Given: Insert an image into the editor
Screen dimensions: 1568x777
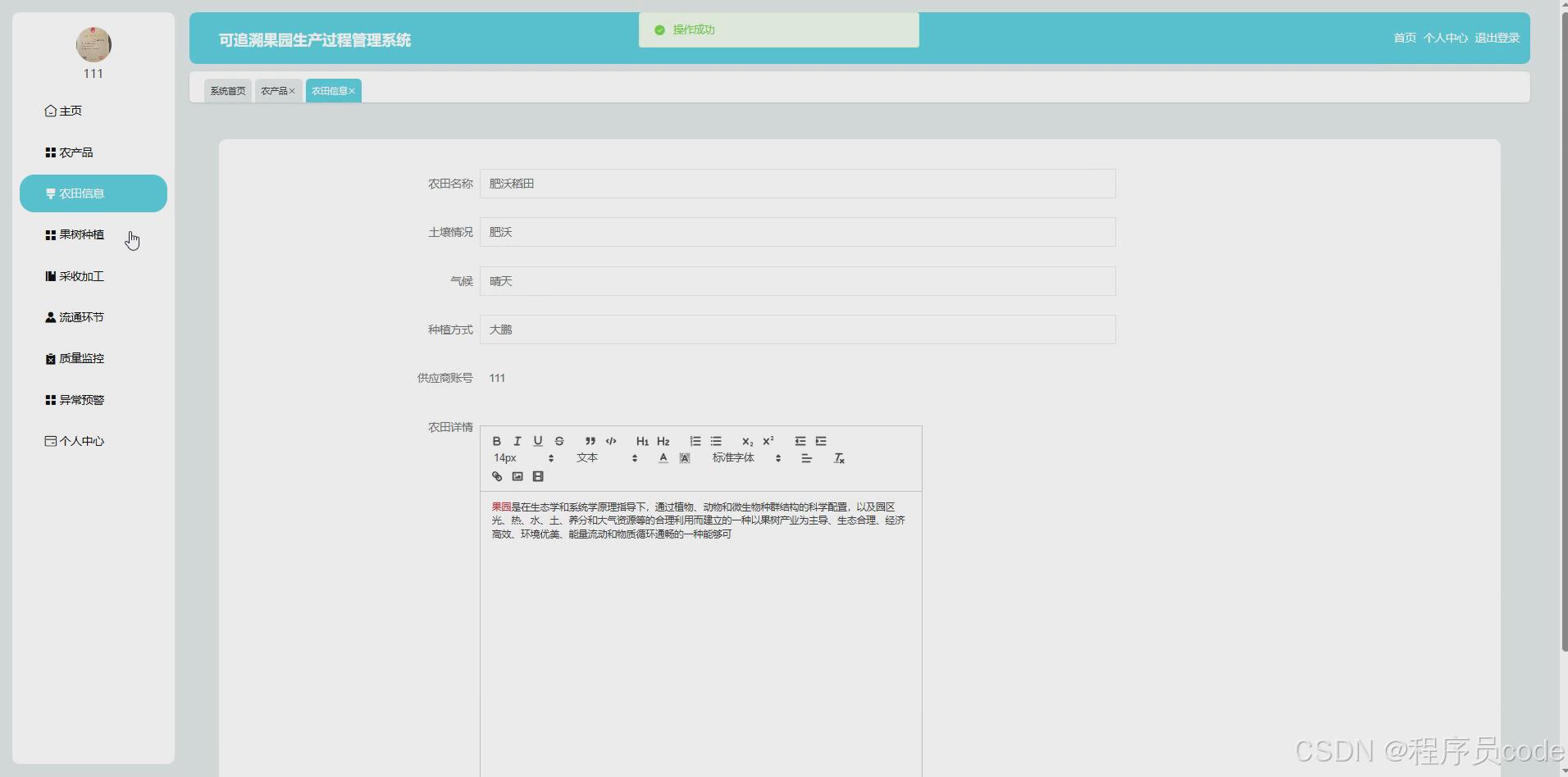Looking at the screenshot, I should [x=517, y=476].
